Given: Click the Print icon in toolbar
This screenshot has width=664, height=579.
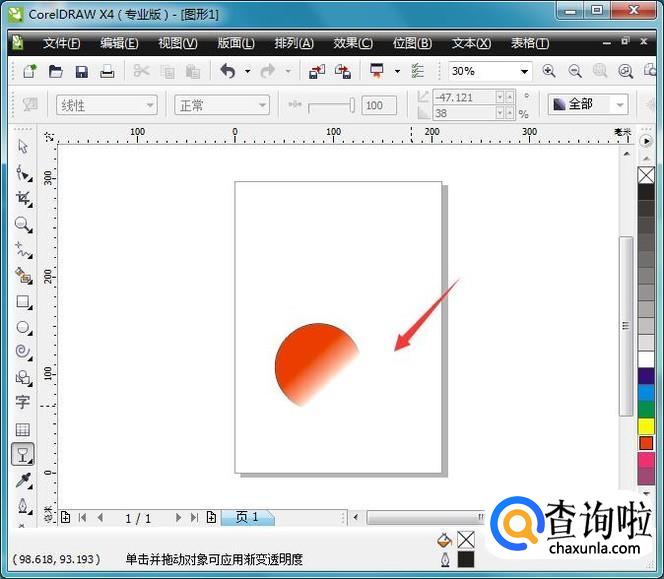Looking at the screenshot, I should click(107, 72).
